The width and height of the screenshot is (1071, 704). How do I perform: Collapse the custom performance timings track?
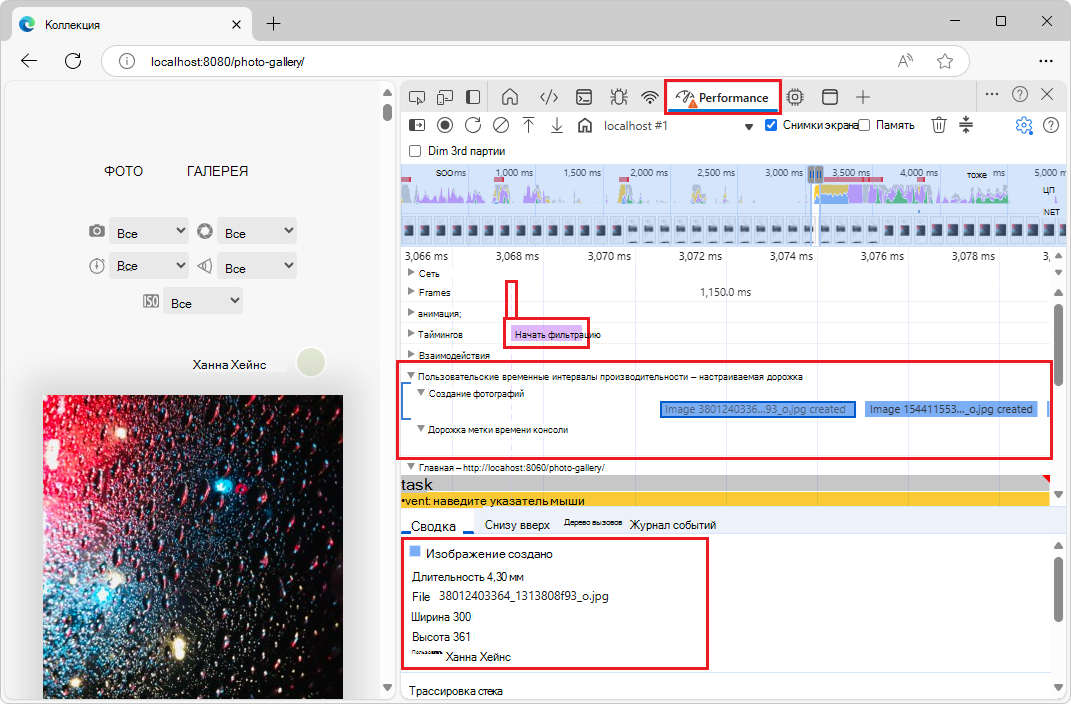(x=411, y=376)
